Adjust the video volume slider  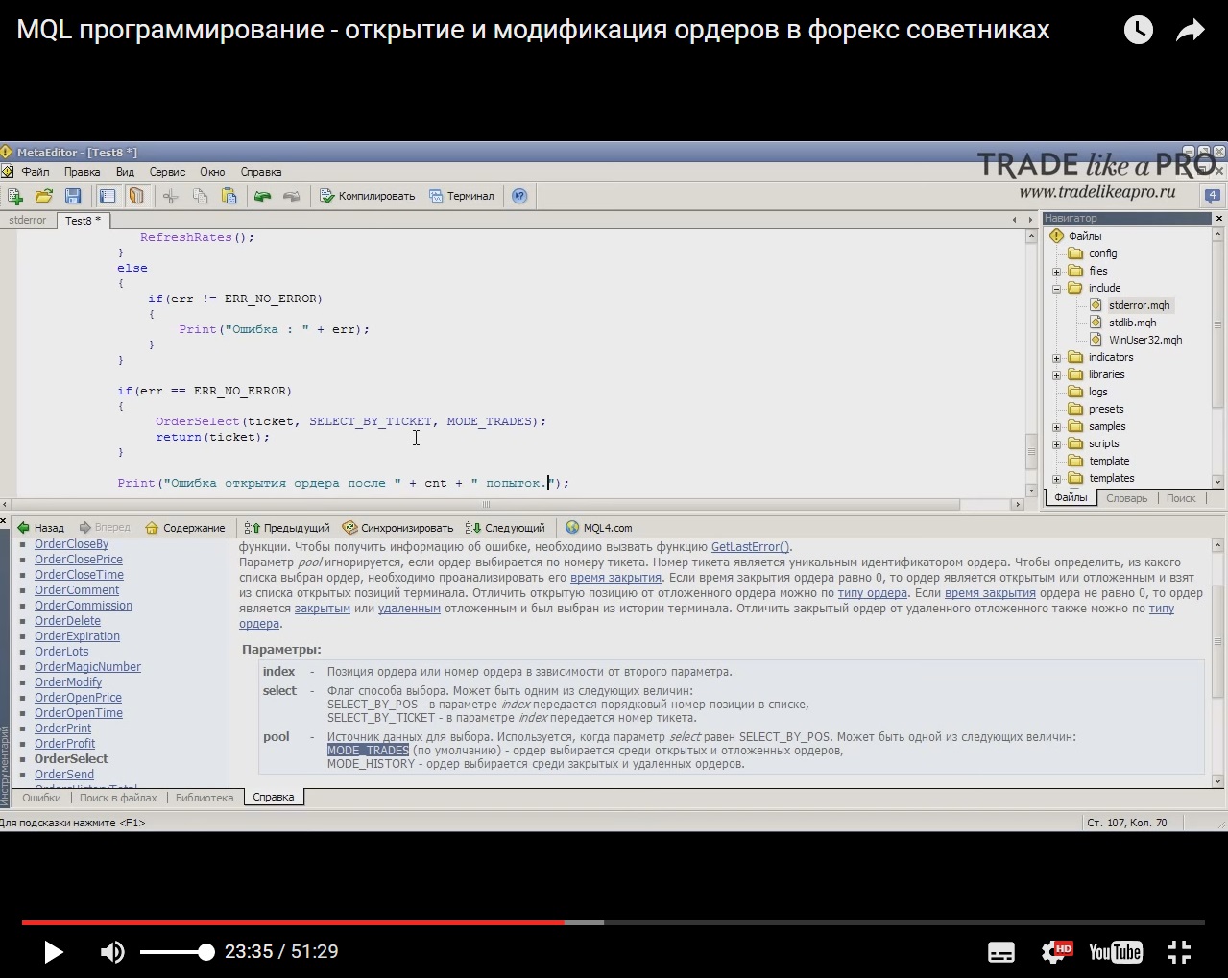(x=176, y=952)
